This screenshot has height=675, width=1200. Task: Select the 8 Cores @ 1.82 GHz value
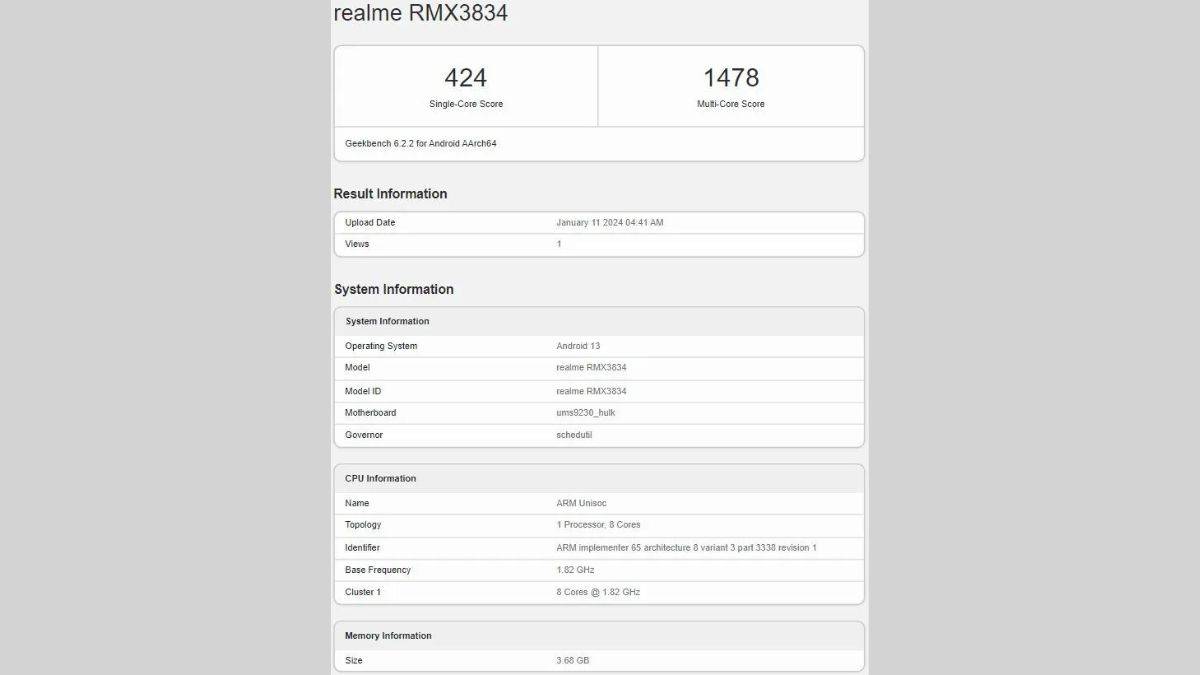click(x=598, y=592)
